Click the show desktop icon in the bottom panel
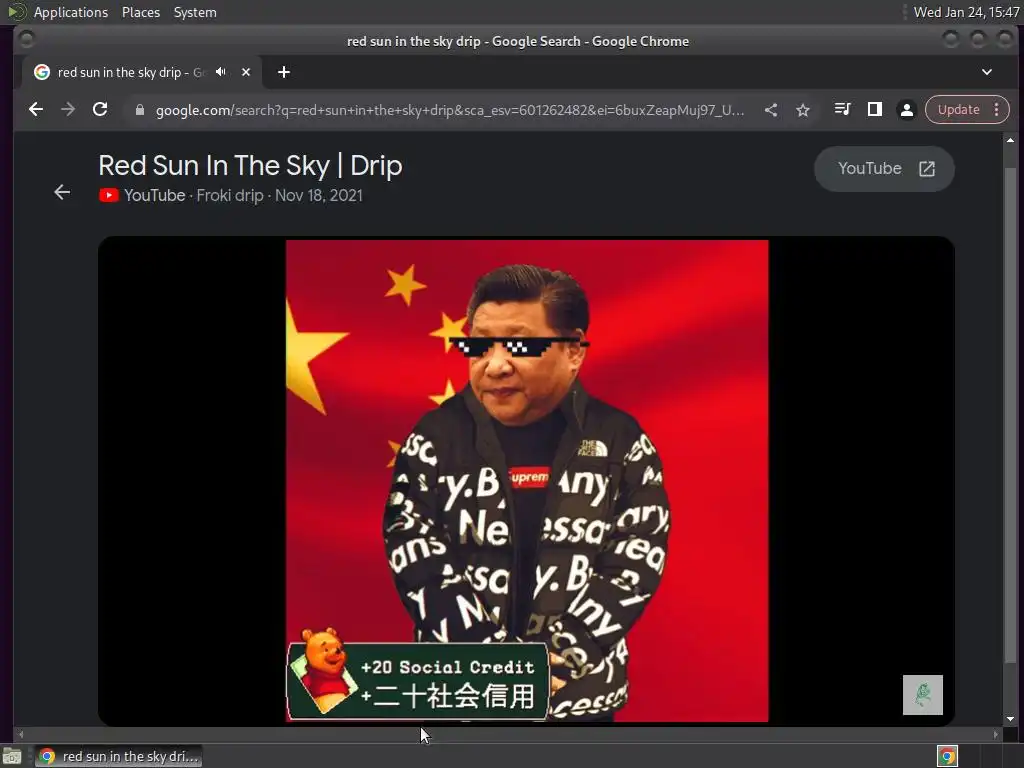1024x768 pixels. (12, 756)
